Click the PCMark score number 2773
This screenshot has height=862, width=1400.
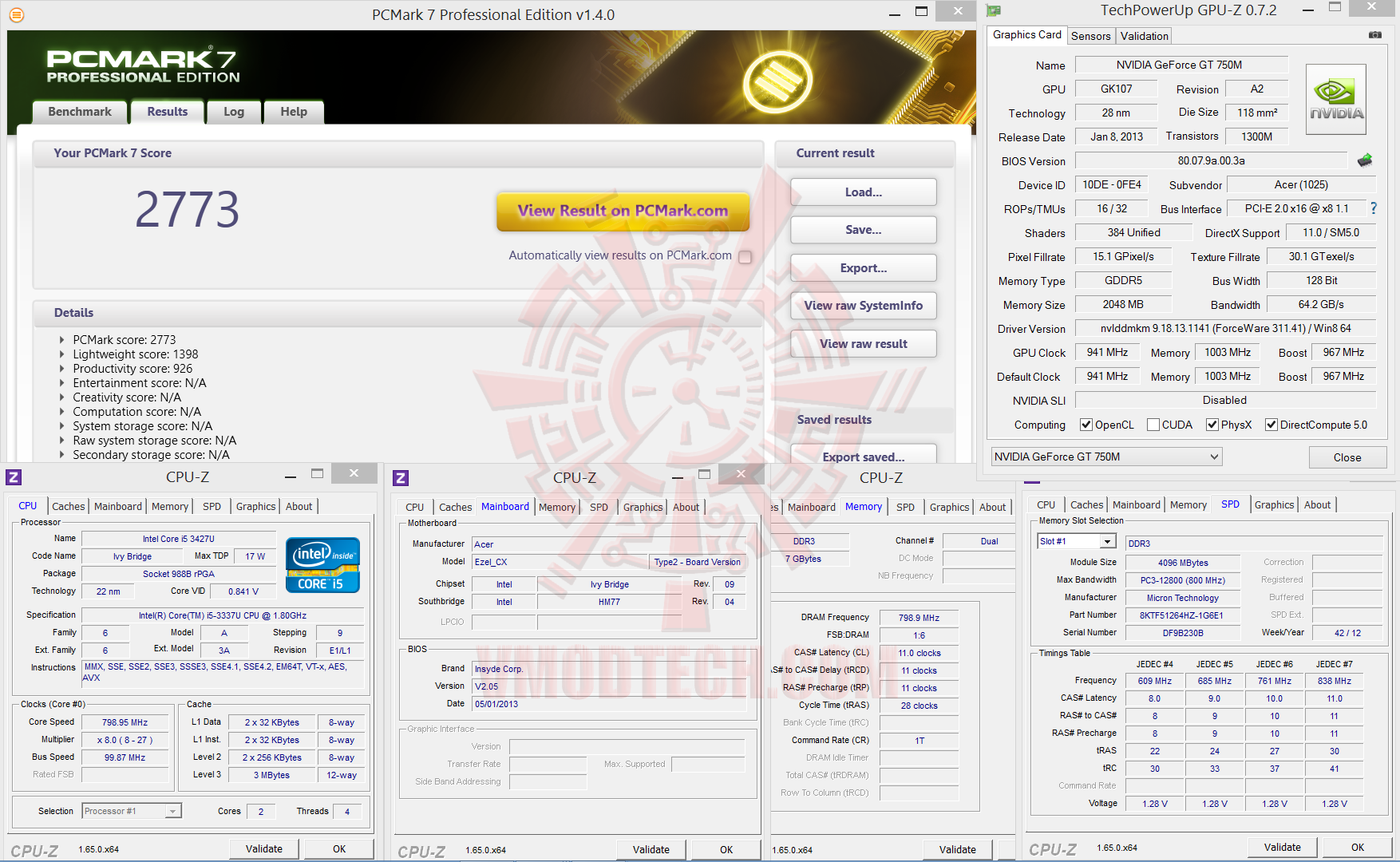[187, 210]
